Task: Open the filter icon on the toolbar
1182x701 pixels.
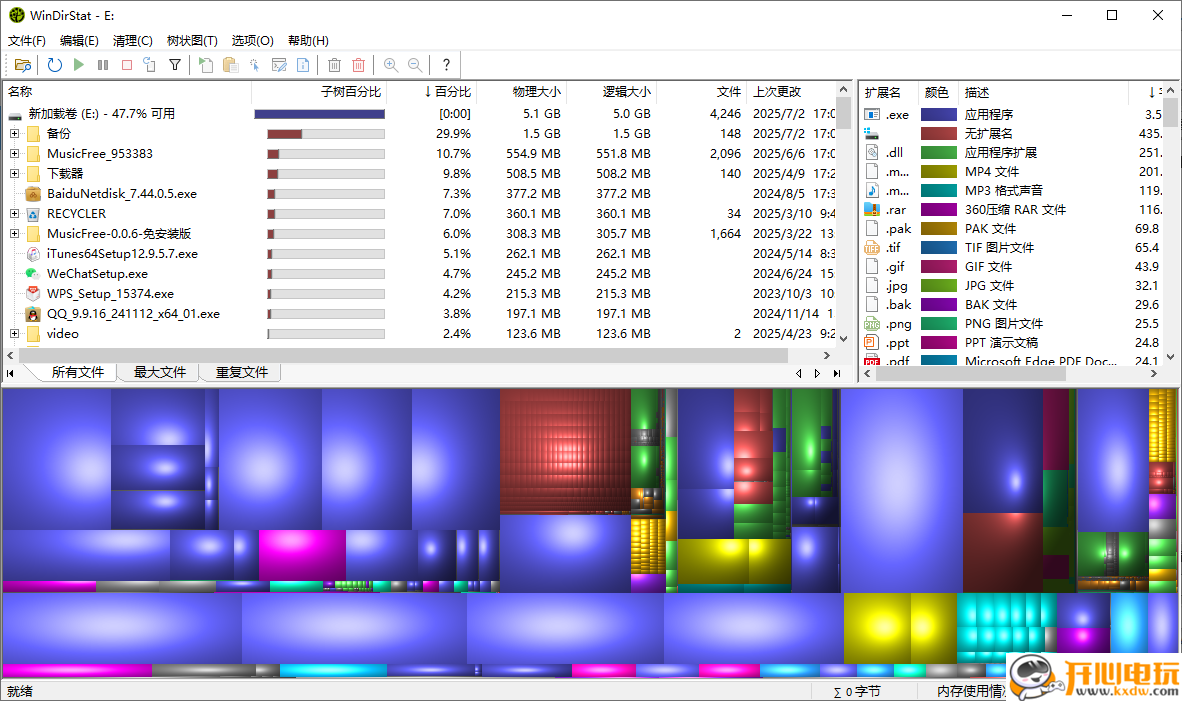Action: pyautogui.click(x=174, y=64)
